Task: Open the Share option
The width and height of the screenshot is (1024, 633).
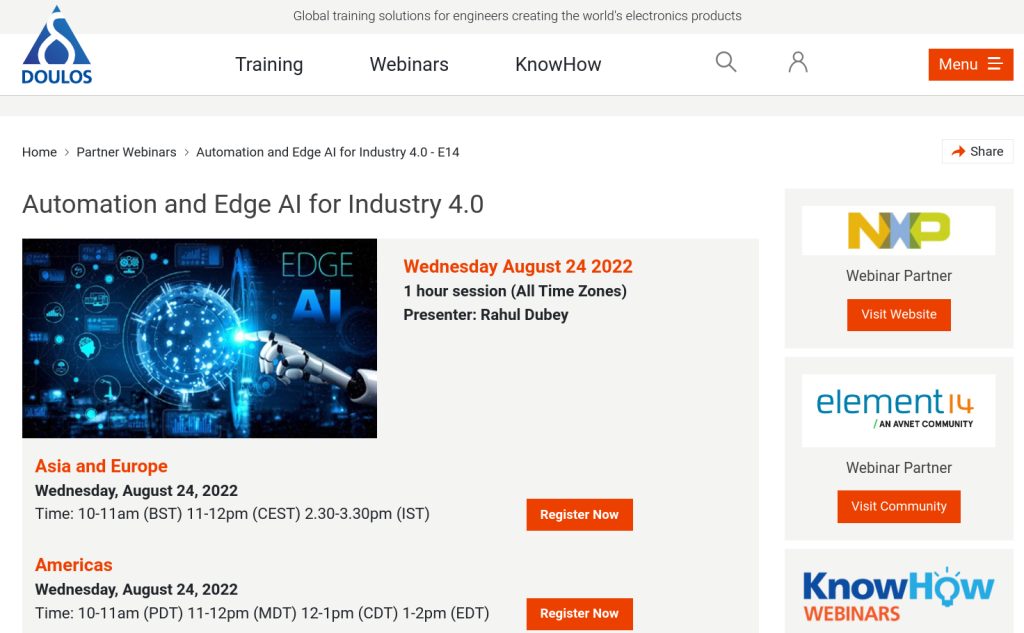Action: pos(977,151)
